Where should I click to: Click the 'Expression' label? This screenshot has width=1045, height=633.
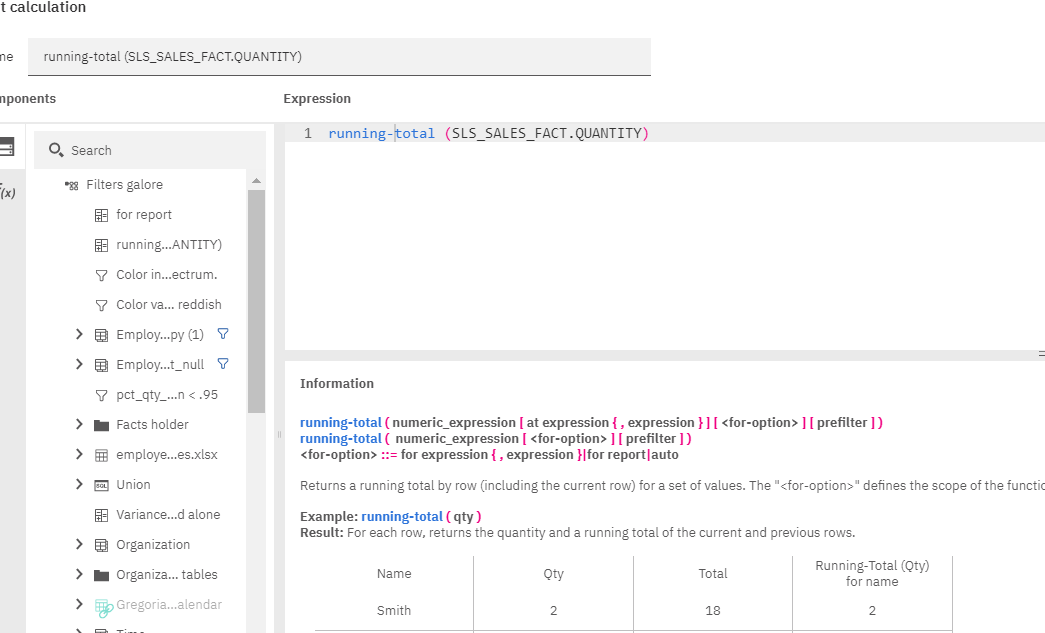(x=317, y=99)
